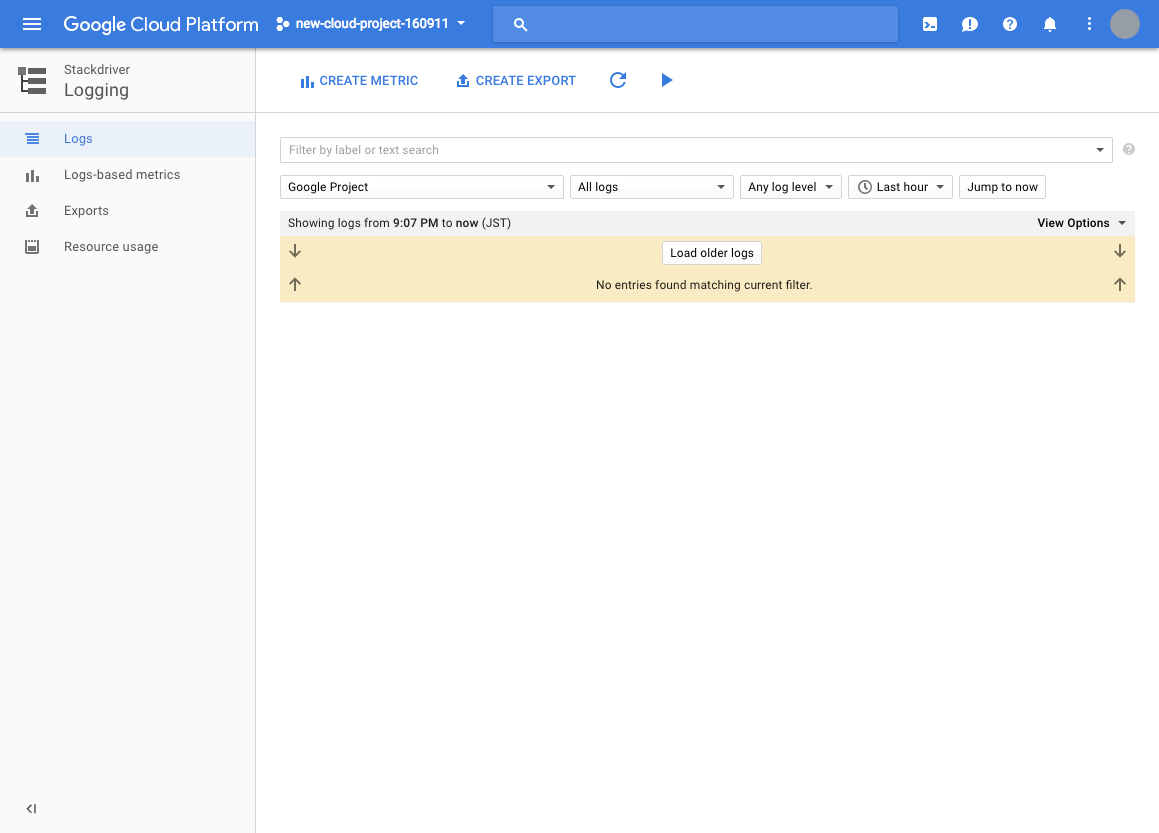Click the right up arrow in log panel
This screenshot has width=1159, height=833.
[1120, 285]
